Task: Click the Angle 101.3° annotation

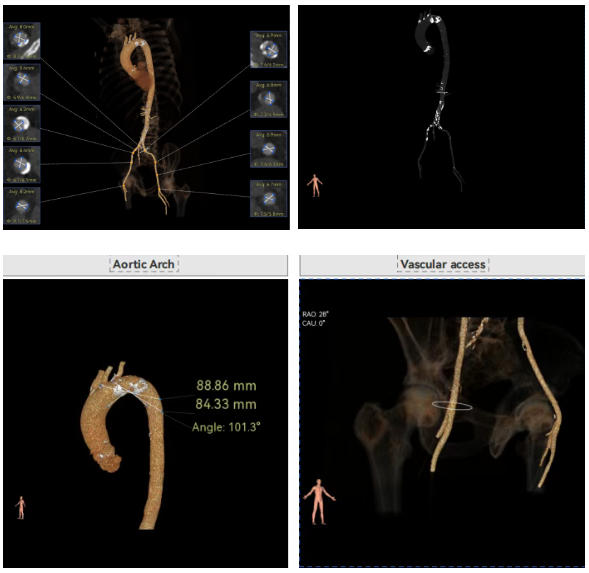Action: [x=226, y=427]
